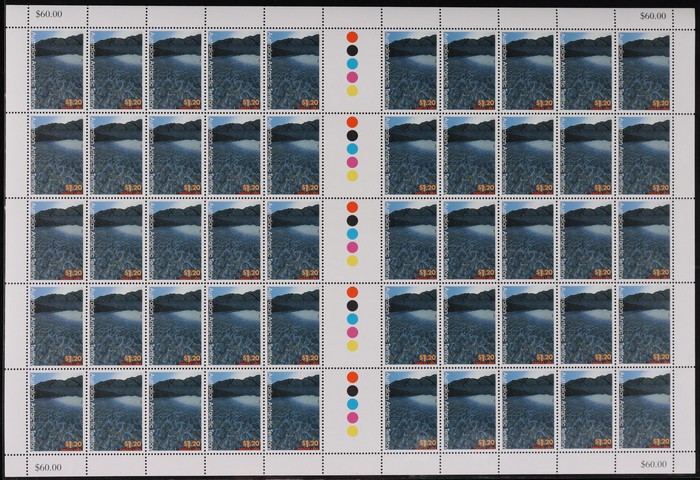Click the top-left $60.00 margin label
This screenshot has width=700, height=480.
tap(48, 15)
